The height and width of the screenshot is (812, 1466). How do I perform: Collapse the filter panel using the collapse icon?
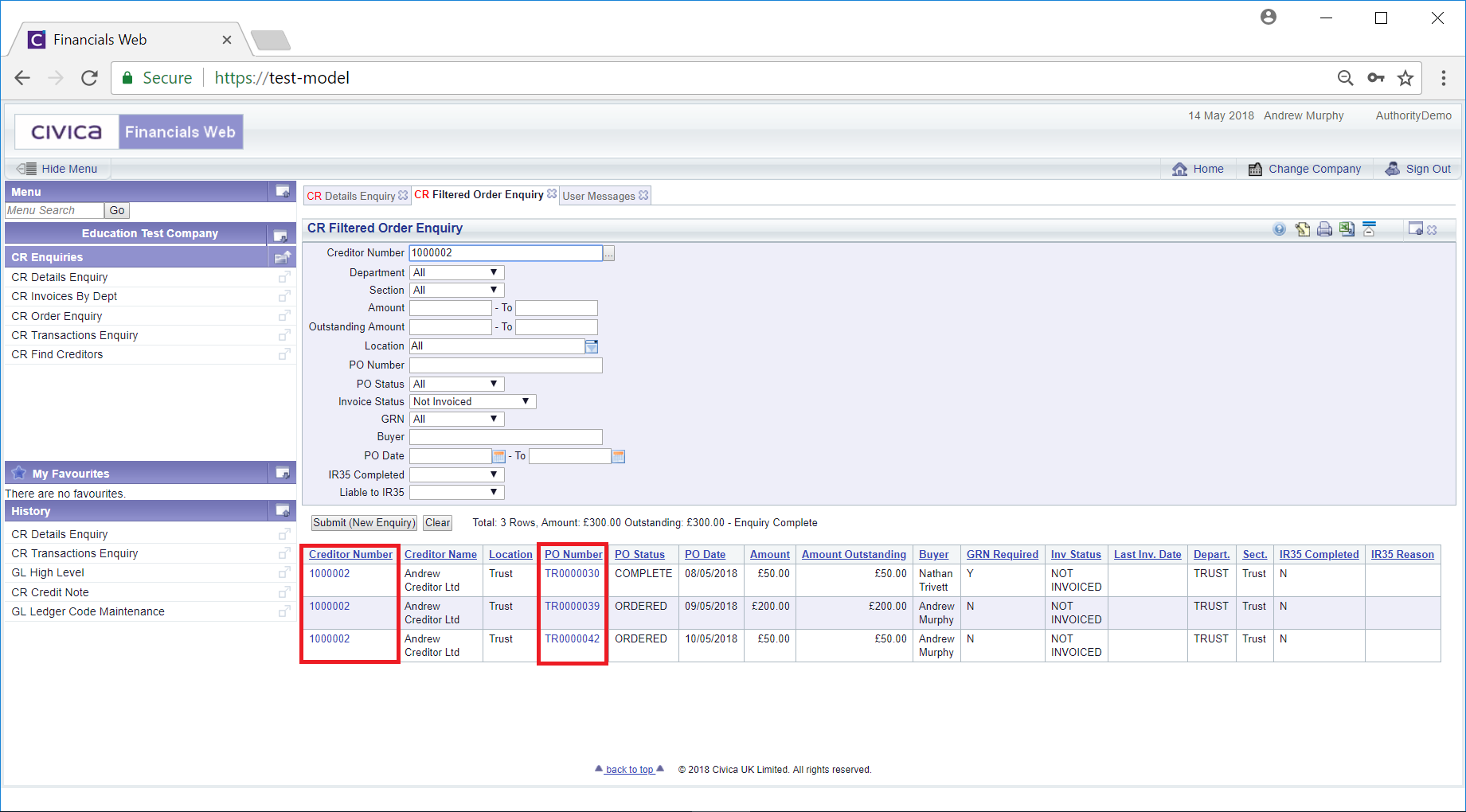[x=1369, y=229]
